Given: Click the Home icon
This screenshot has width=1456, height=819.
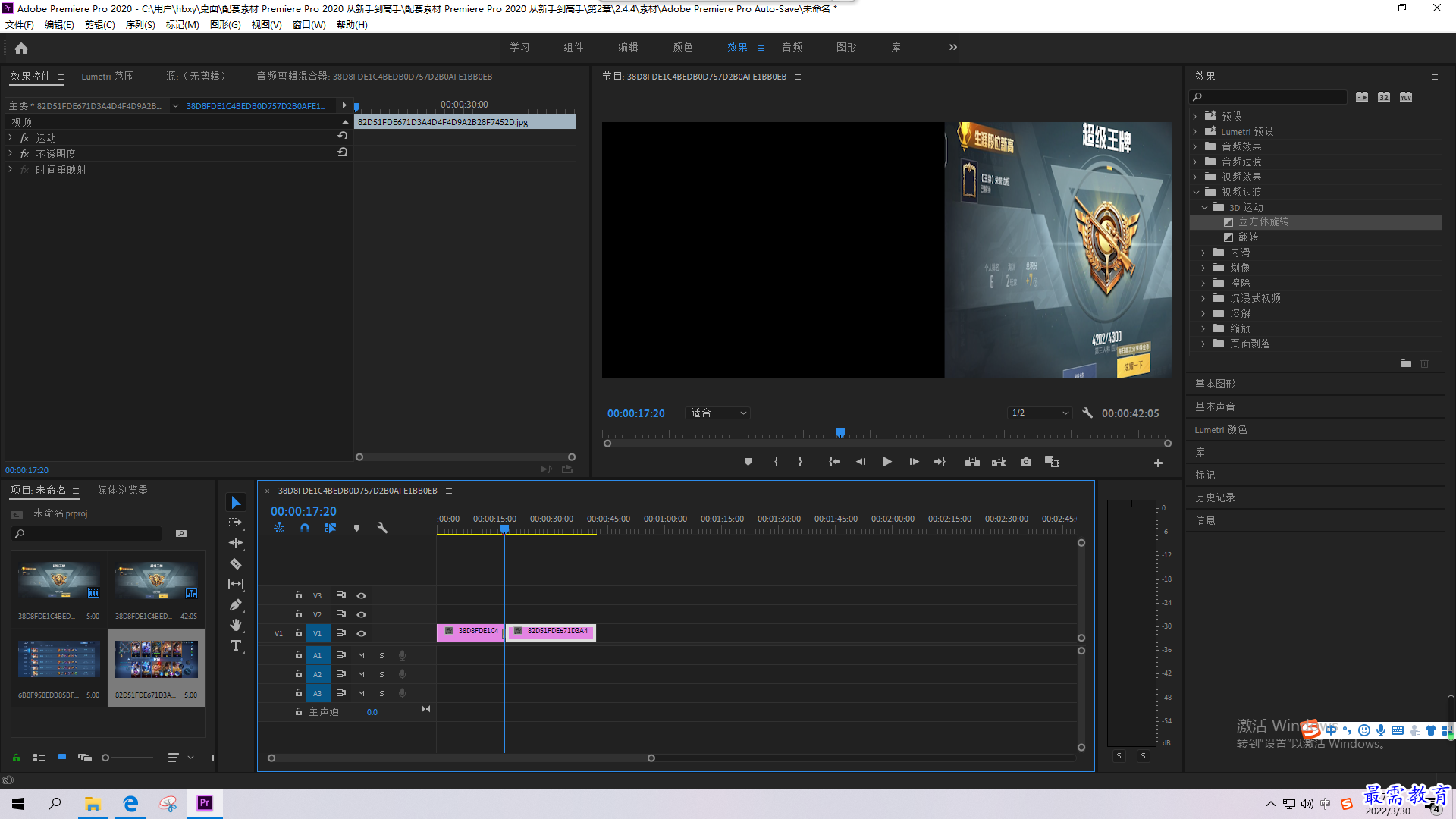Looking at the screenshot, I should (x=21, y=48).
